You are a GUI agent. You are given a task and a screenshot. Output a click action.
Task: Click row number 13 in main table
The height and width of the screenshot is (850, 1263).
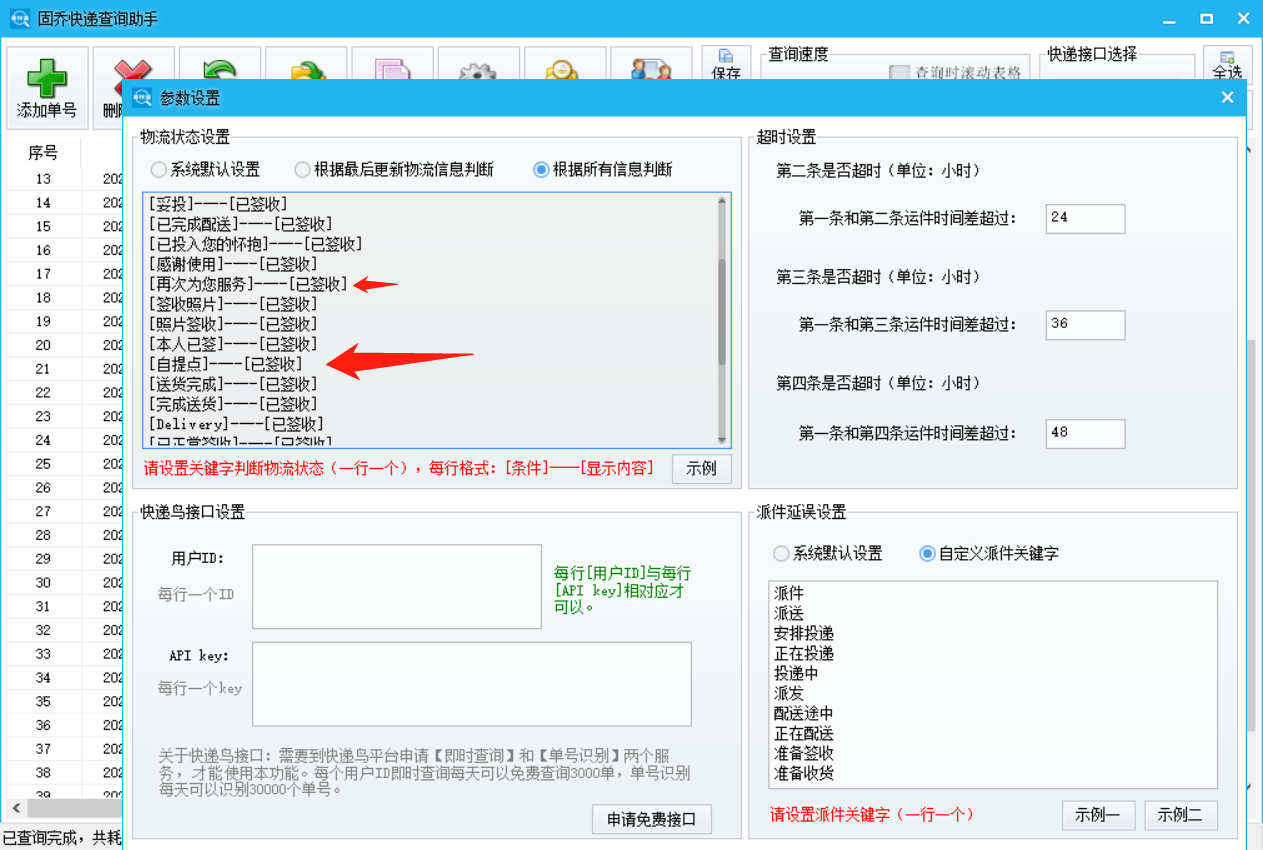coord(43,179)
